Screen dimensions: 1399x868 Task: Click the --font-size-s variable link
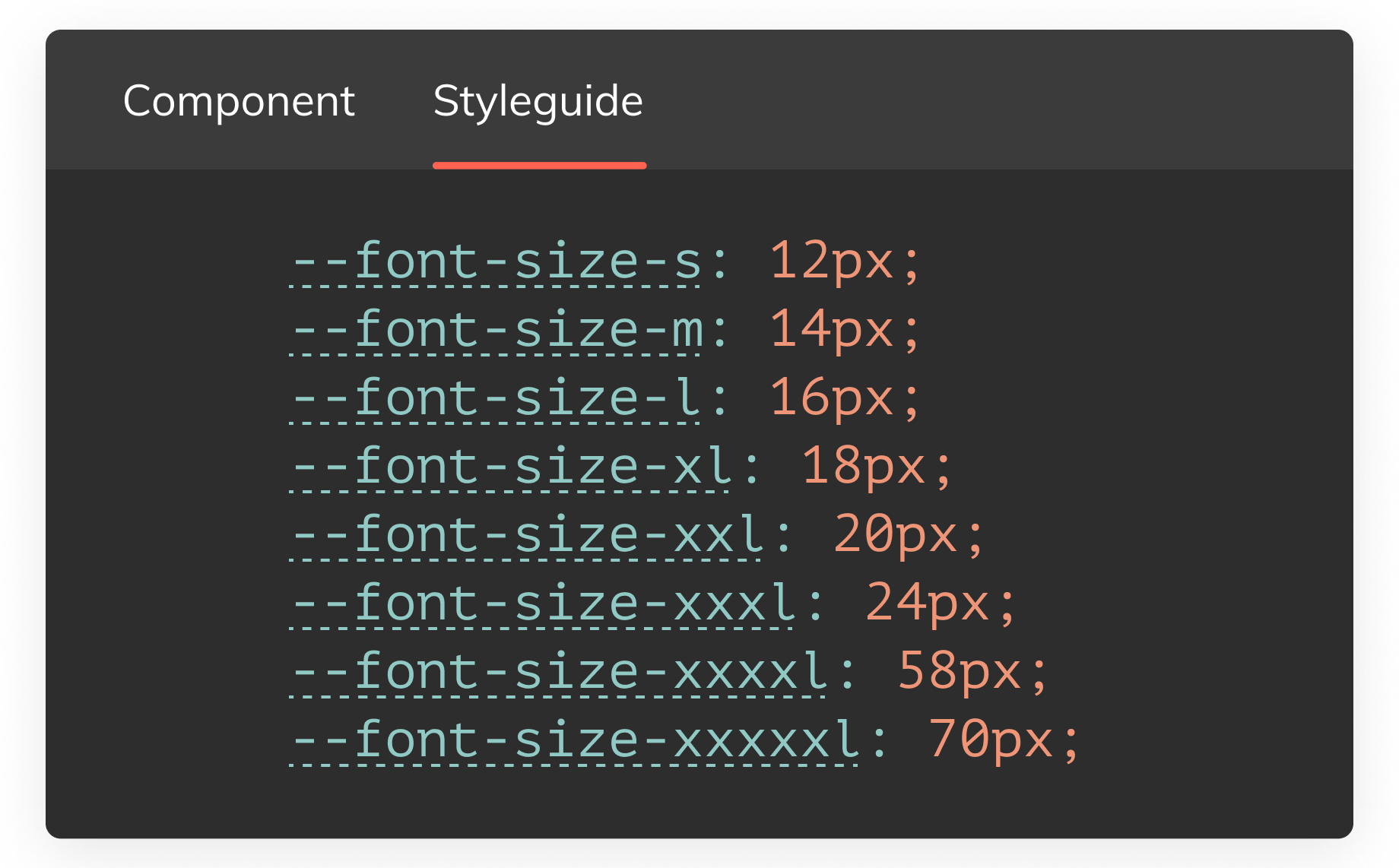point(495,261)
